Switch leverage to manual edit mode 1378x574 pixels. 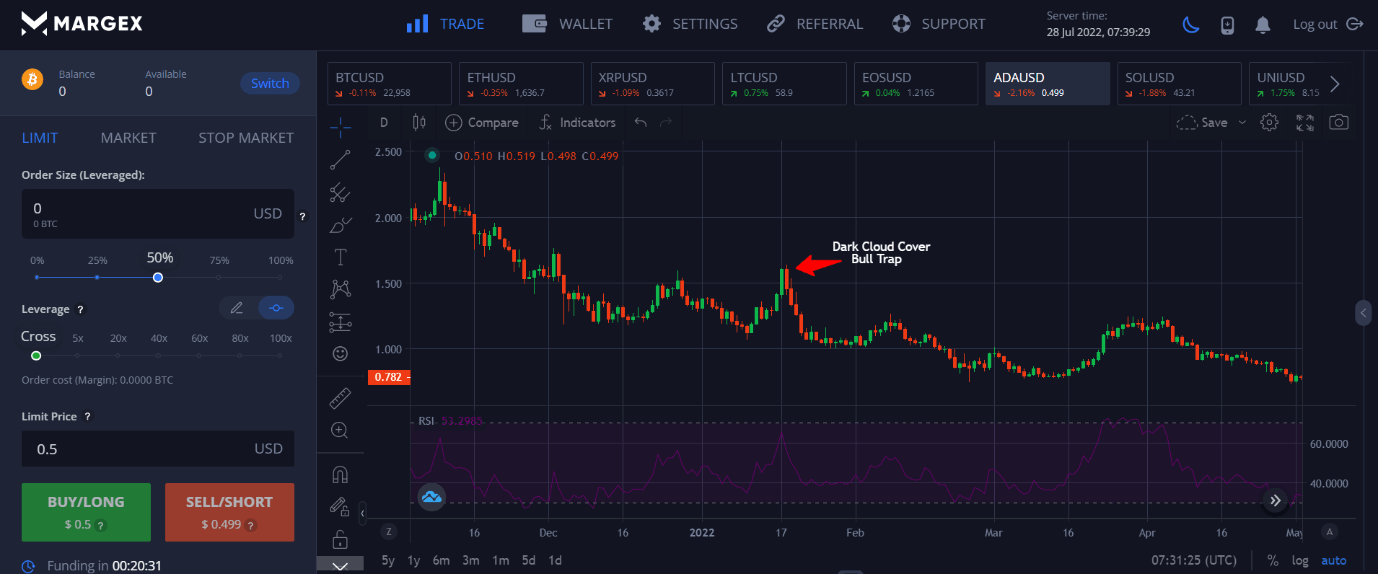point(236,308)
